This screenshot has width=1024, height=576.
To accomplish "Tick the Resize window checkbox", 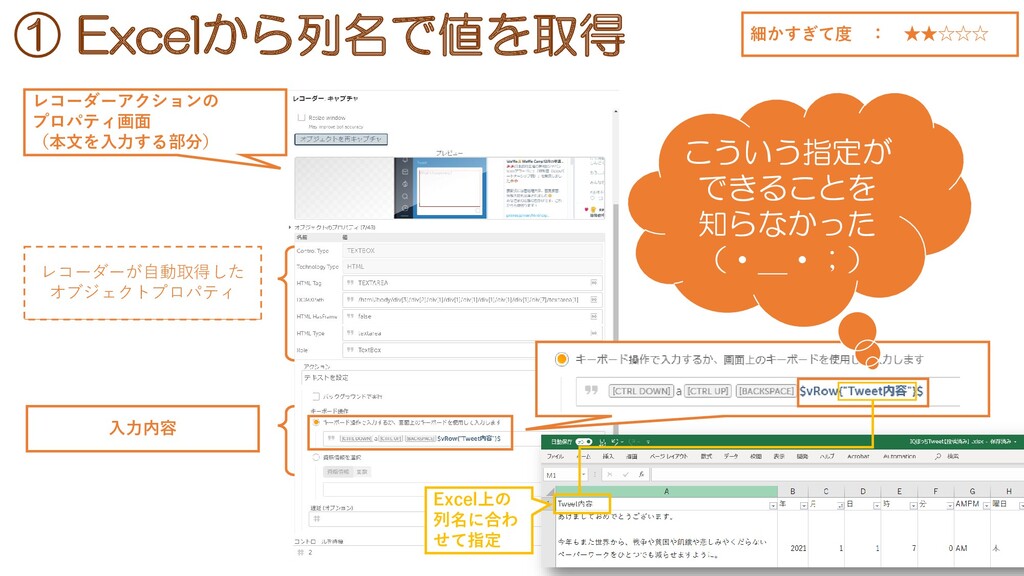I will (301, 118).
